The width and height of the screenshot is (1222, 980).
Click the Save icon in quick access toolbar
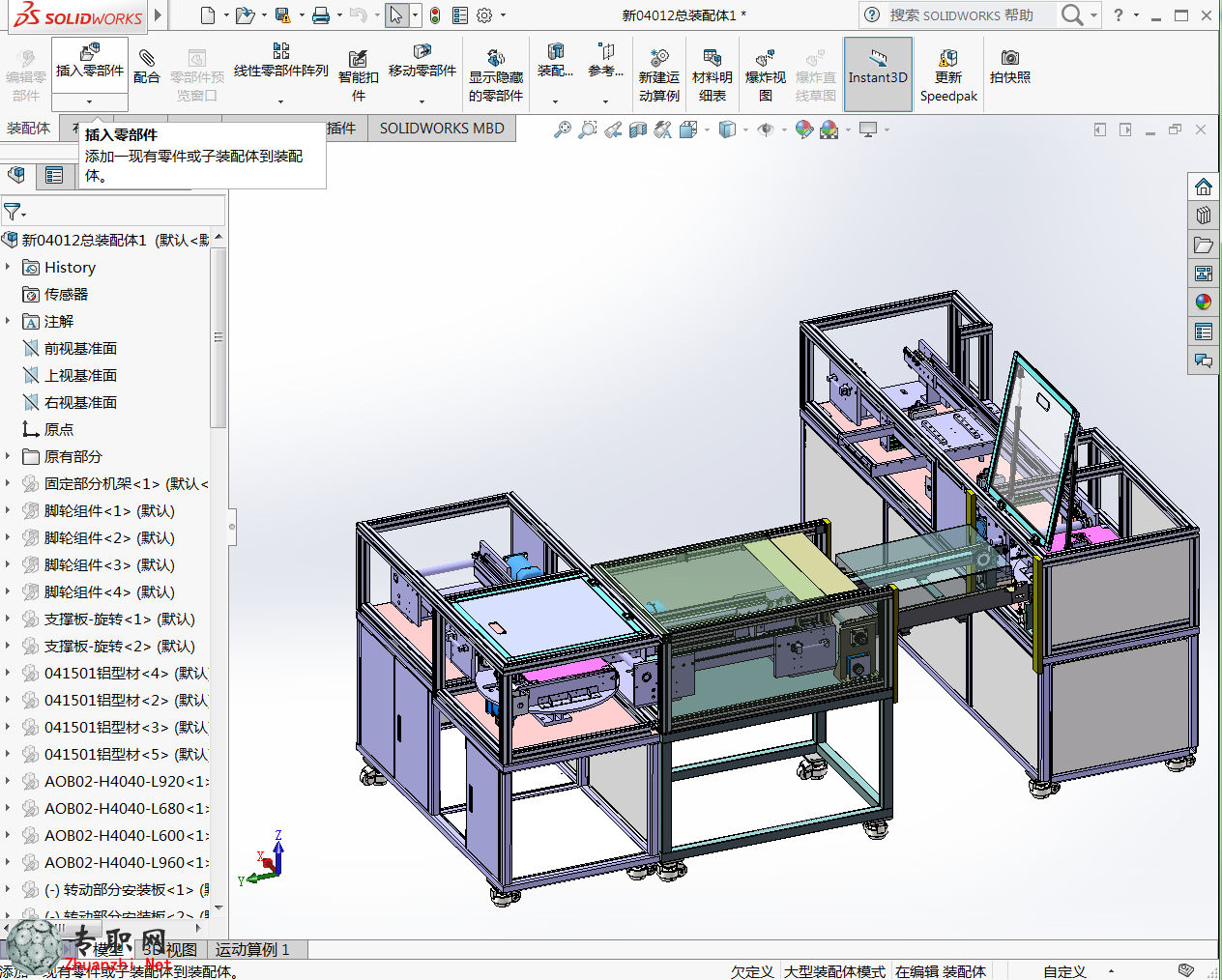tap(282, 15)
